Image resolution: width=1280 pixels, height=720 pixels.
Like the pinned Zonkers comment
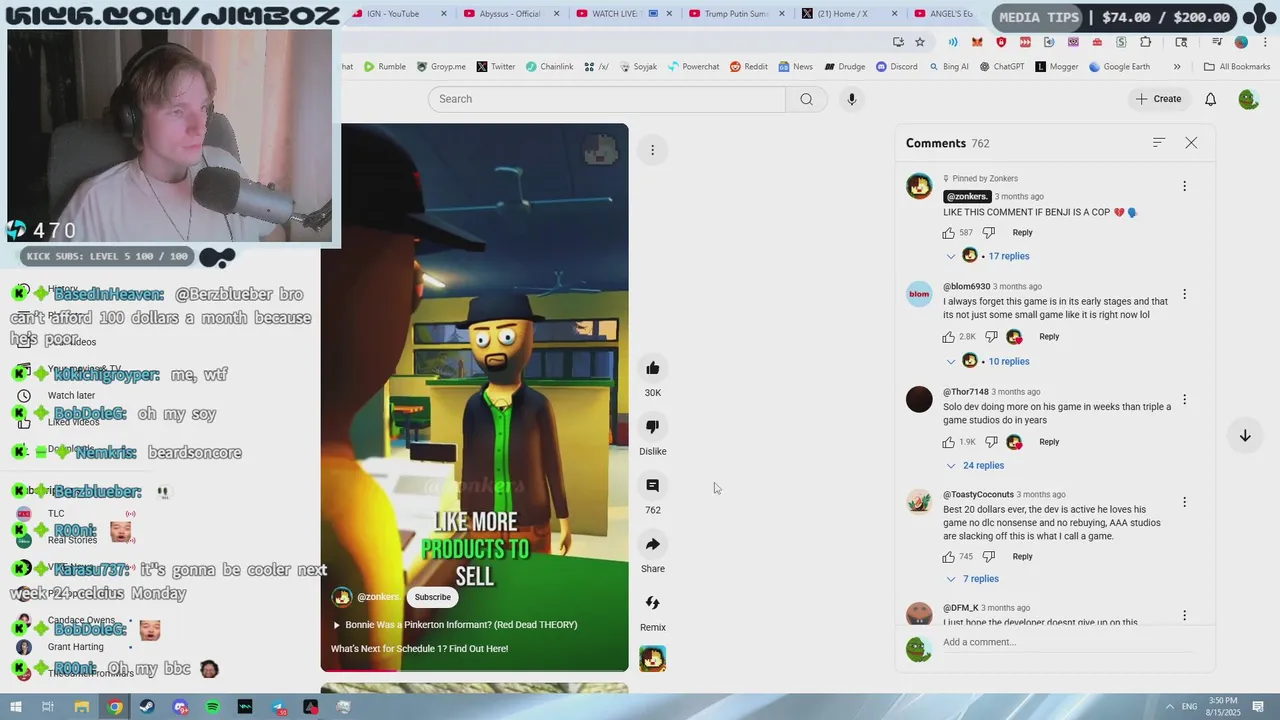point(948,233)
